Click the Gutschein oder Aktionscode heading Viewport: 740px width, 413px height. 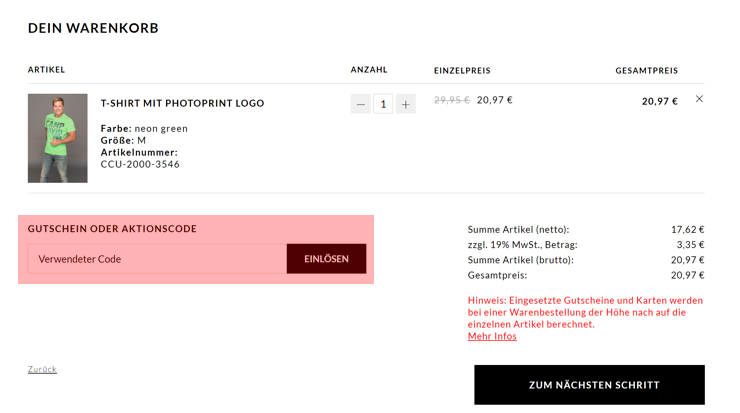(x=112, y=229)
